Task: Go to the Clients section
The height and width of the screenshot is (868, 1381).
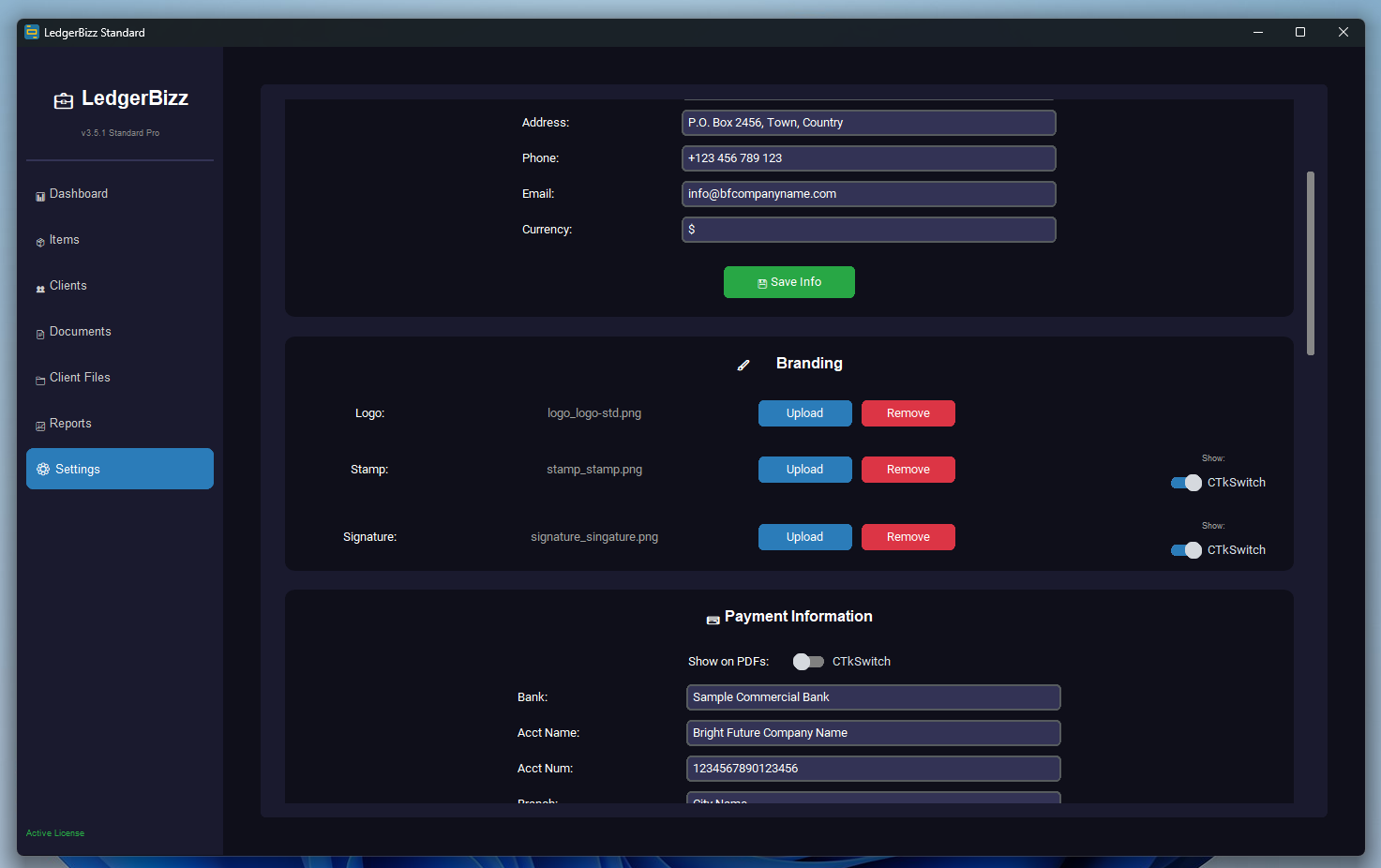Action: point(120,286)
